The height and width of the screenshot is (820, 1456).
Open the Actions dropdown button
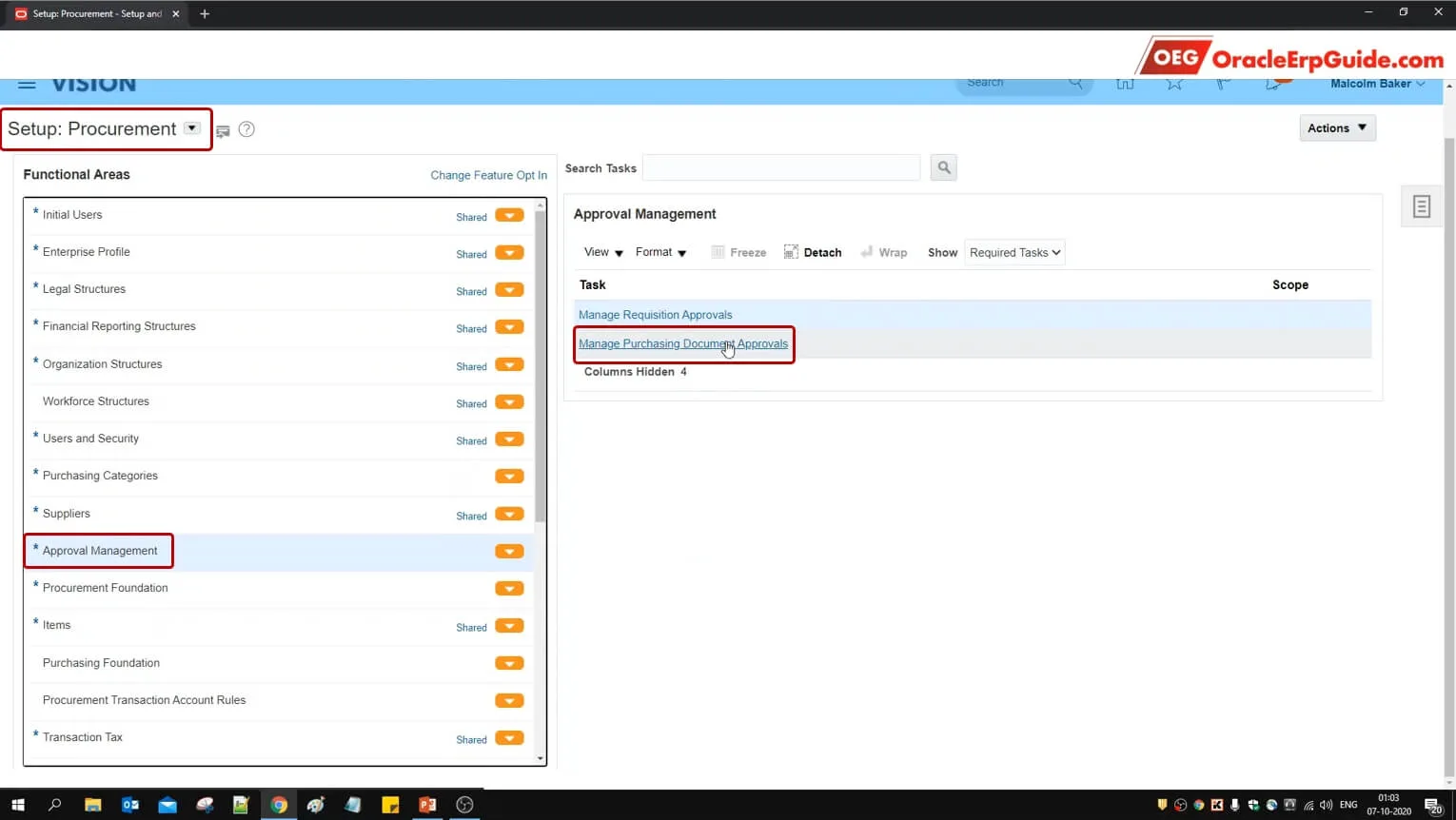point(1337,127)
